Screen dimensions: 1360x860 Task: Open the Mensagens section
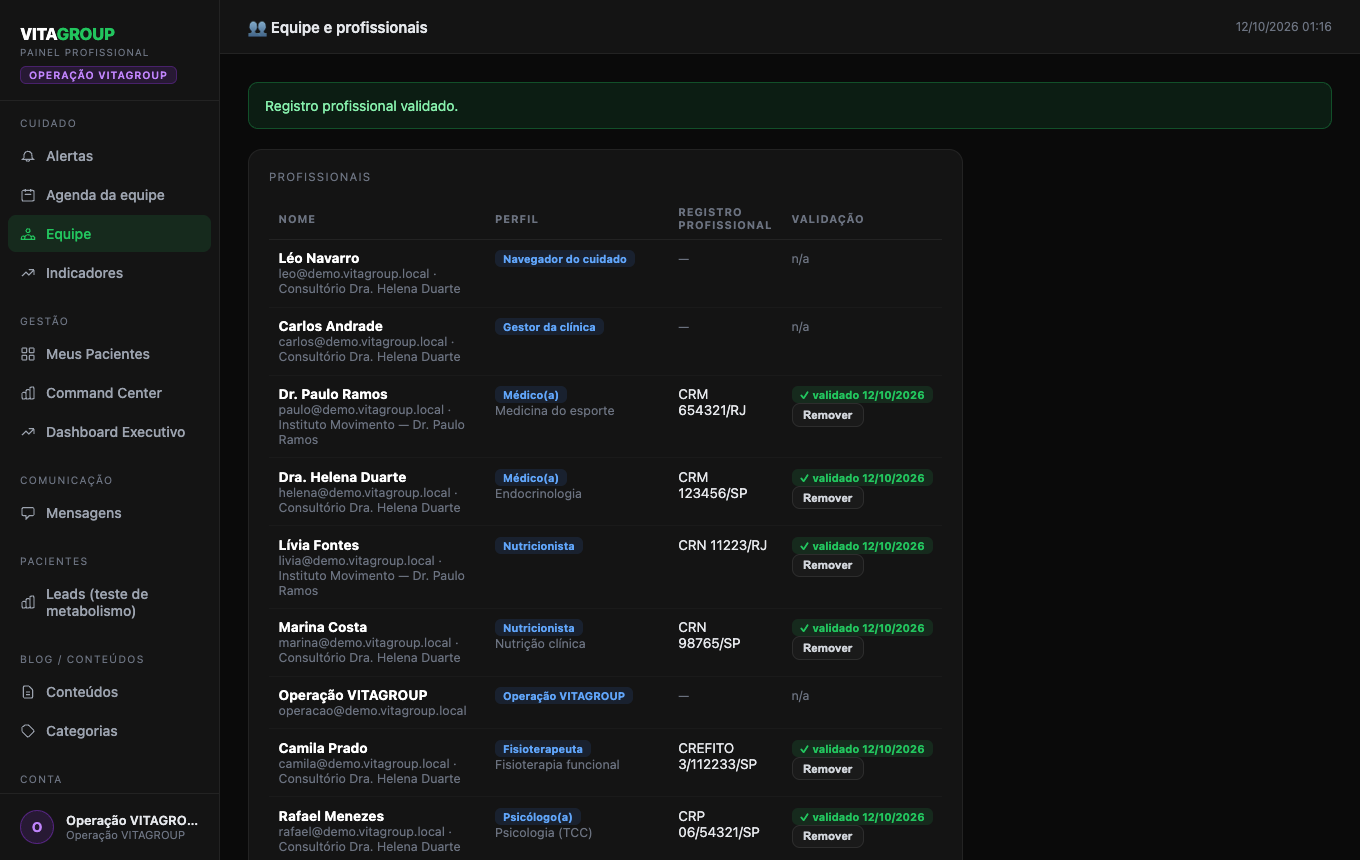coord(109,513)
